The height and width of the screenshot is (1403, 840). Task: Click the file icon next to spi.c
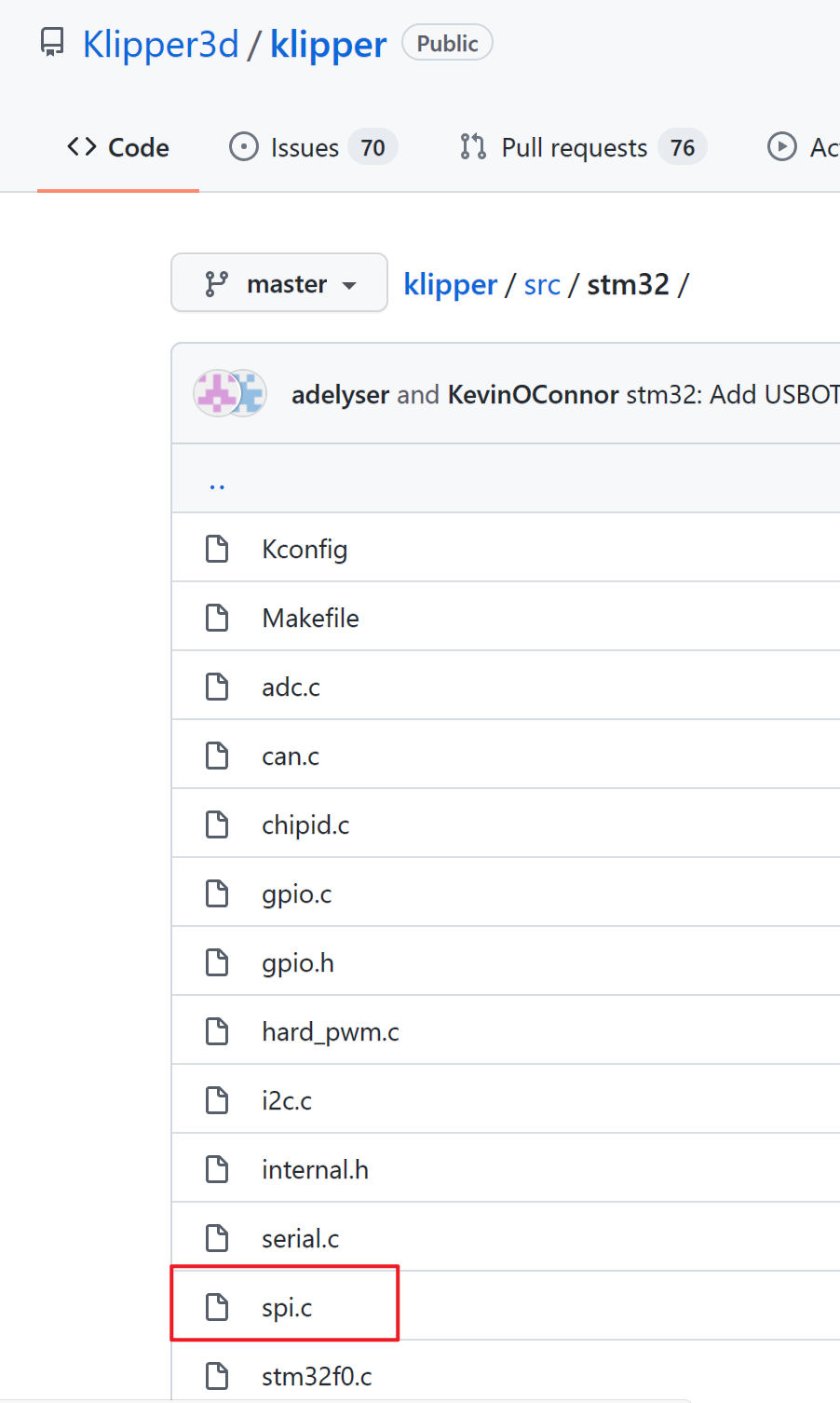[x=217, y=1307]
